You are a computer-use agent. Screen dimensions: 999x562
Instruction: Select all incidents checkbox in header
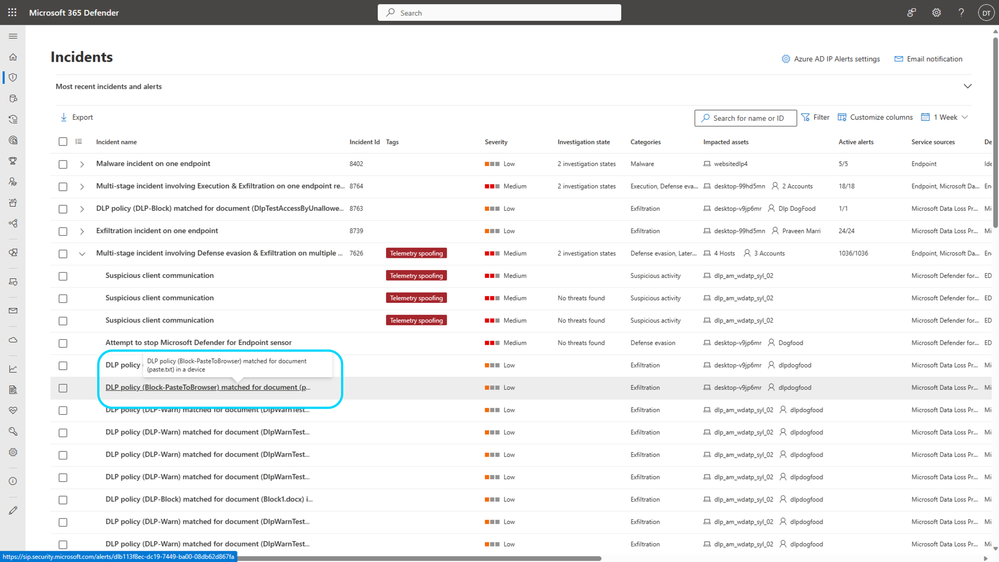[x=62, y=141]
